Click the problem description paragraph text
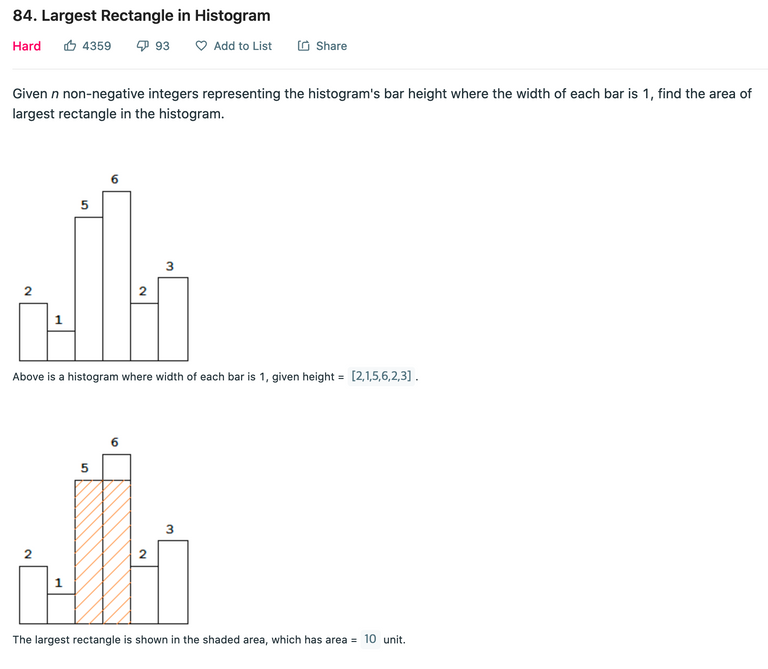The image size is (768, 669). pos(382,103)
